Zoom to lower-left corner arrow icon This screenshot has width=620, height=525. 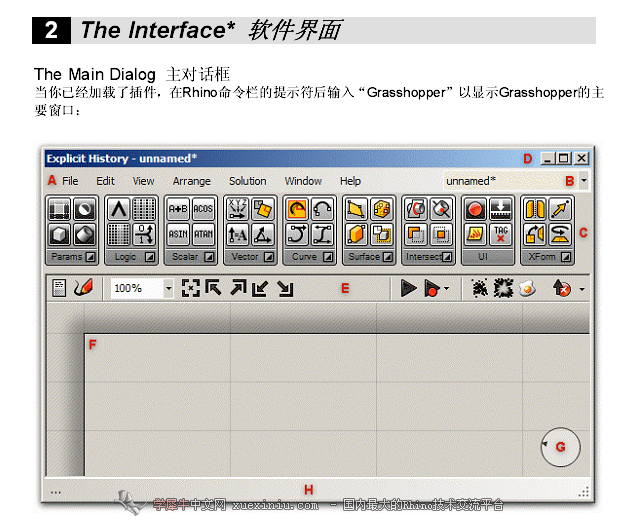260,288
